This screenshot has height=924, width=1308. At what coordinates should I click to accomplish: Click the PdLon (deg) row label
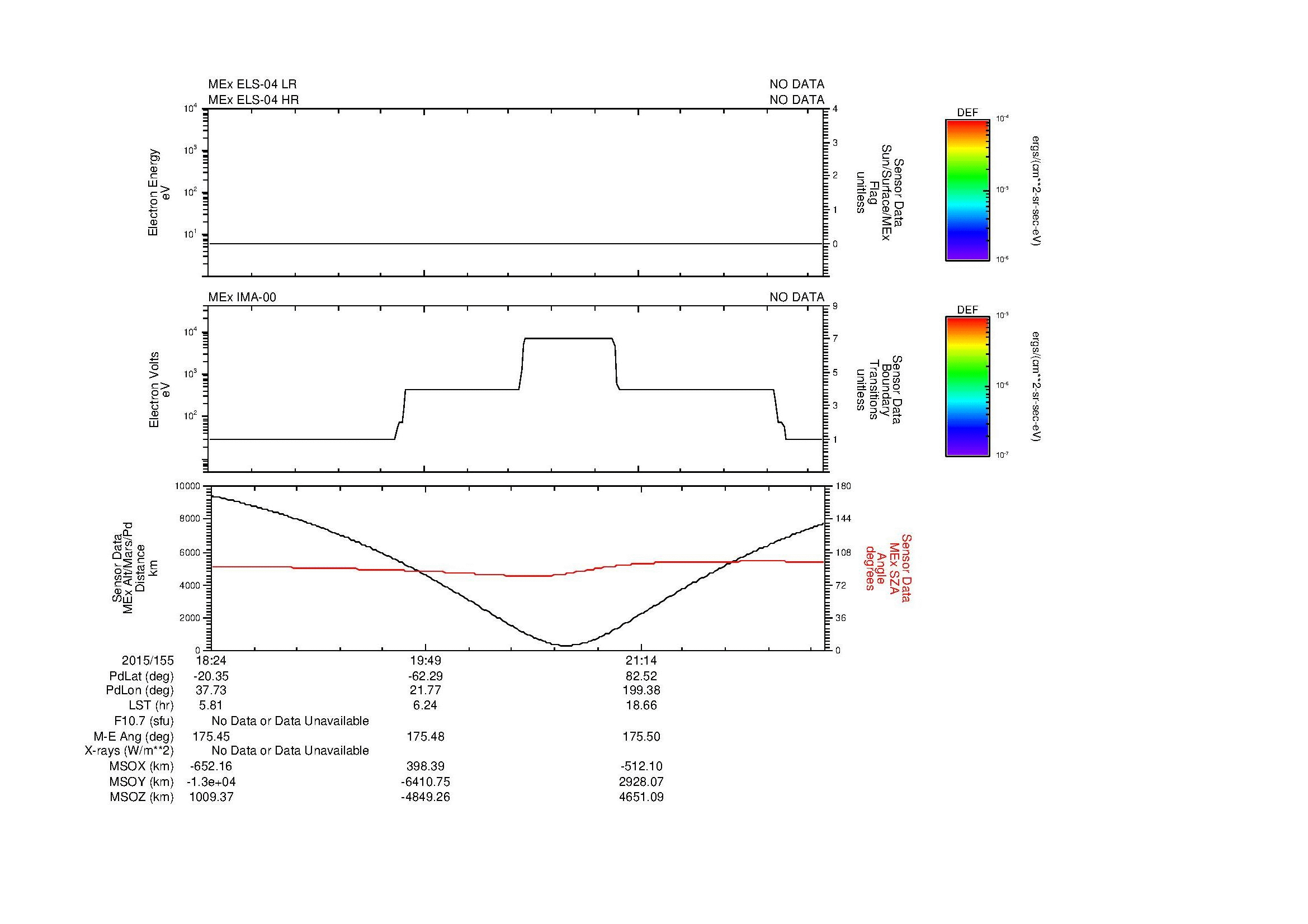[140, 690]
